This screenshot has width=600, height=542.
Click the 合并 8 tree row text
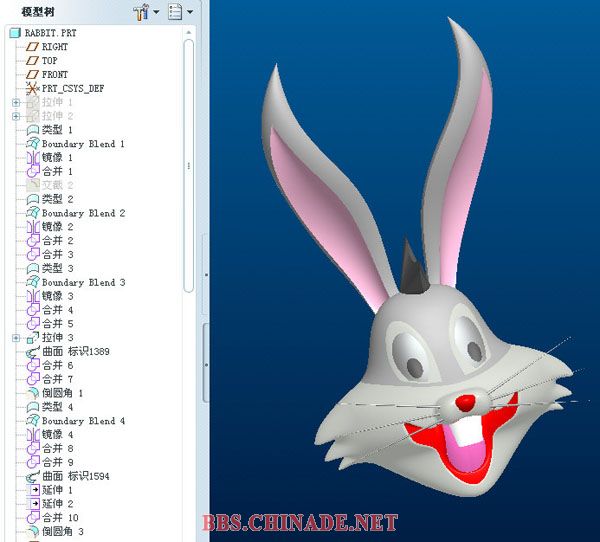point(57,448)
